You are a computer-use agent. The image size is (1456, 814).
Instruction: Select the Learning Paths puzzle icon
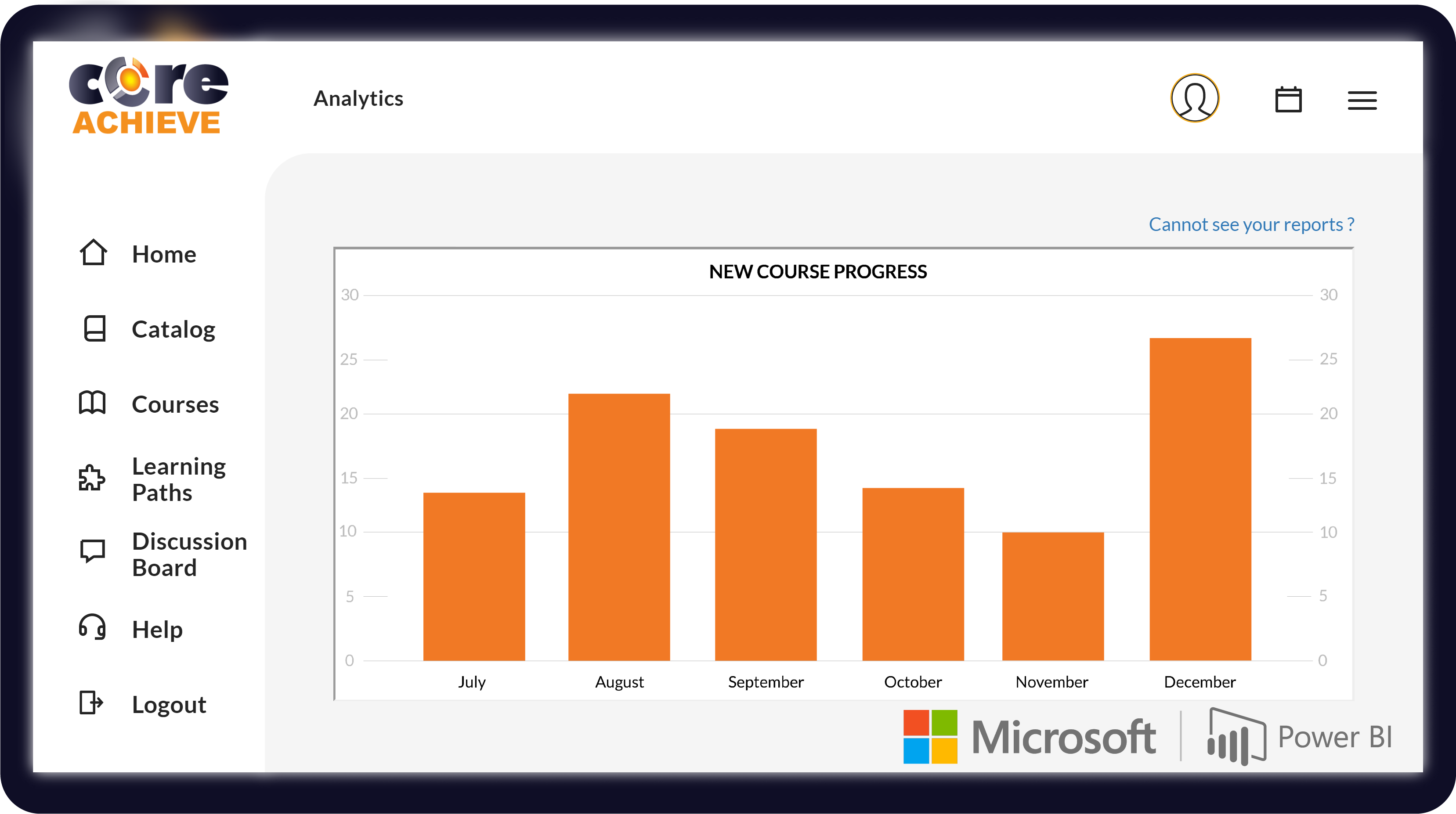pos(91,478)
